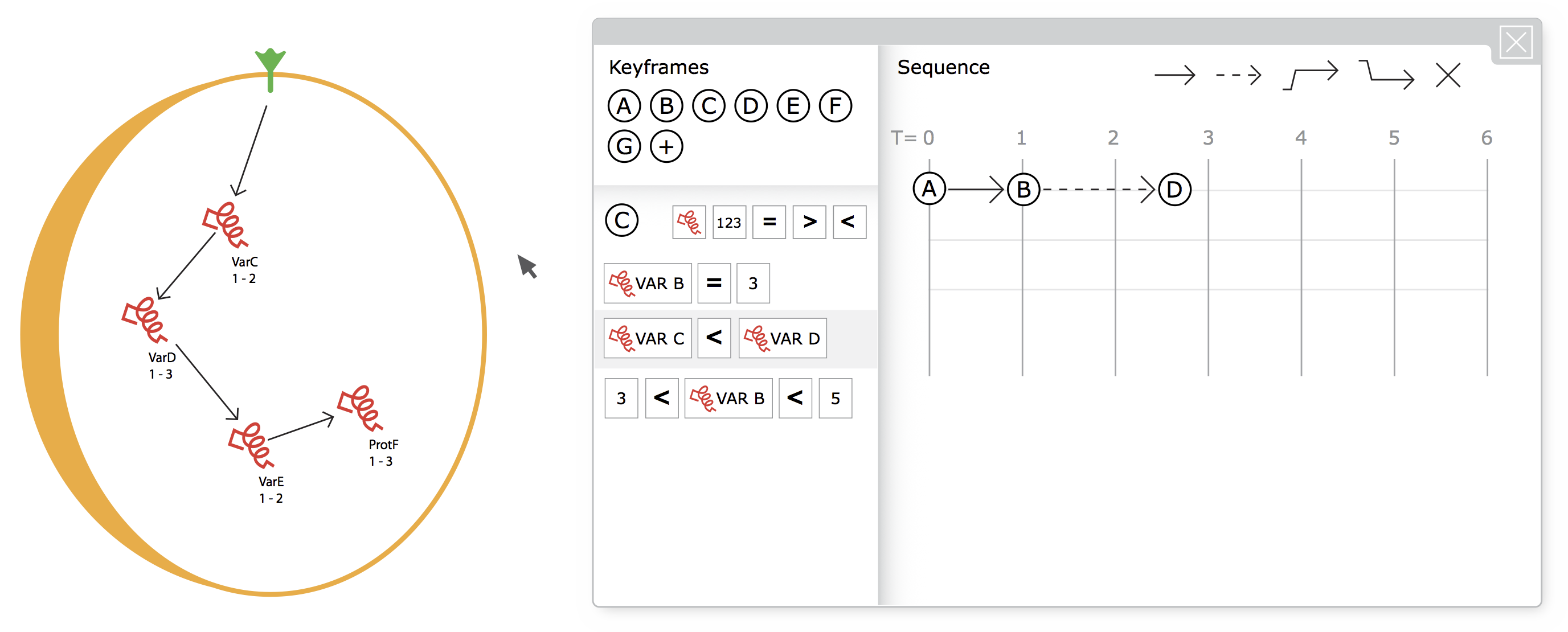Click VAR B in the equals-3 rule
The width and height of the screenshot is (1568, 632).
648,284
